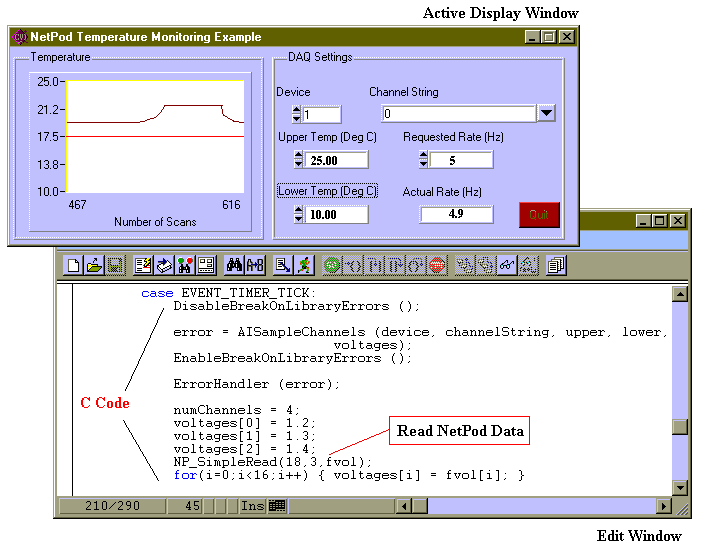The image size is (718, 554).
Task: Click the NP_SimpleRead(18,3,fvol) code line
Action: click(272, 462)
